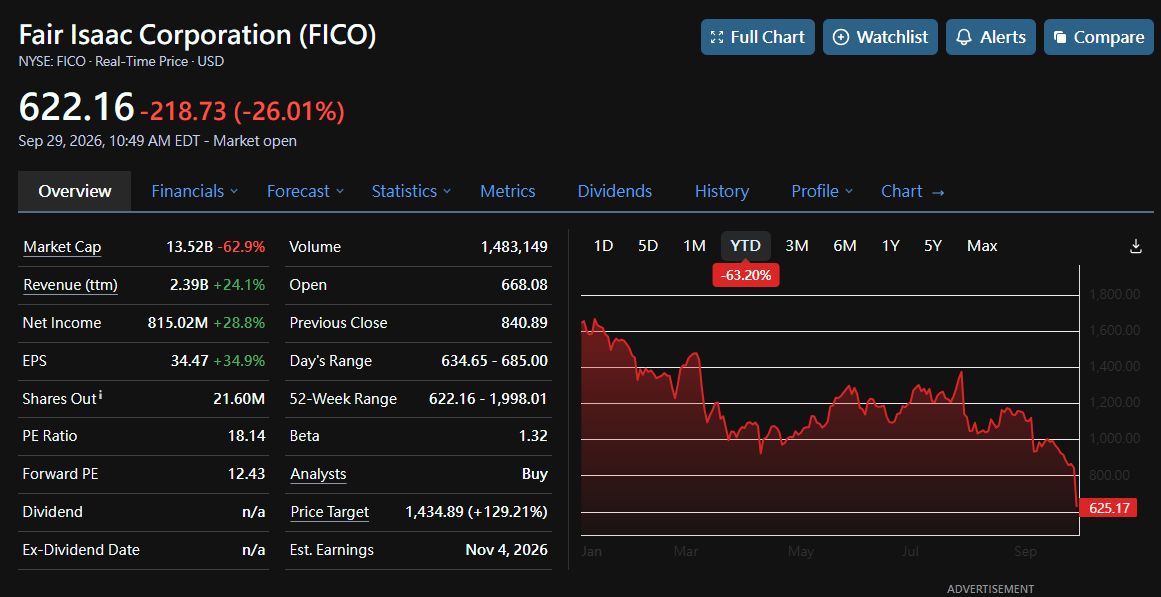Open the Price Target link
The width and height of the screenshot is (1161, 597).
329,512
